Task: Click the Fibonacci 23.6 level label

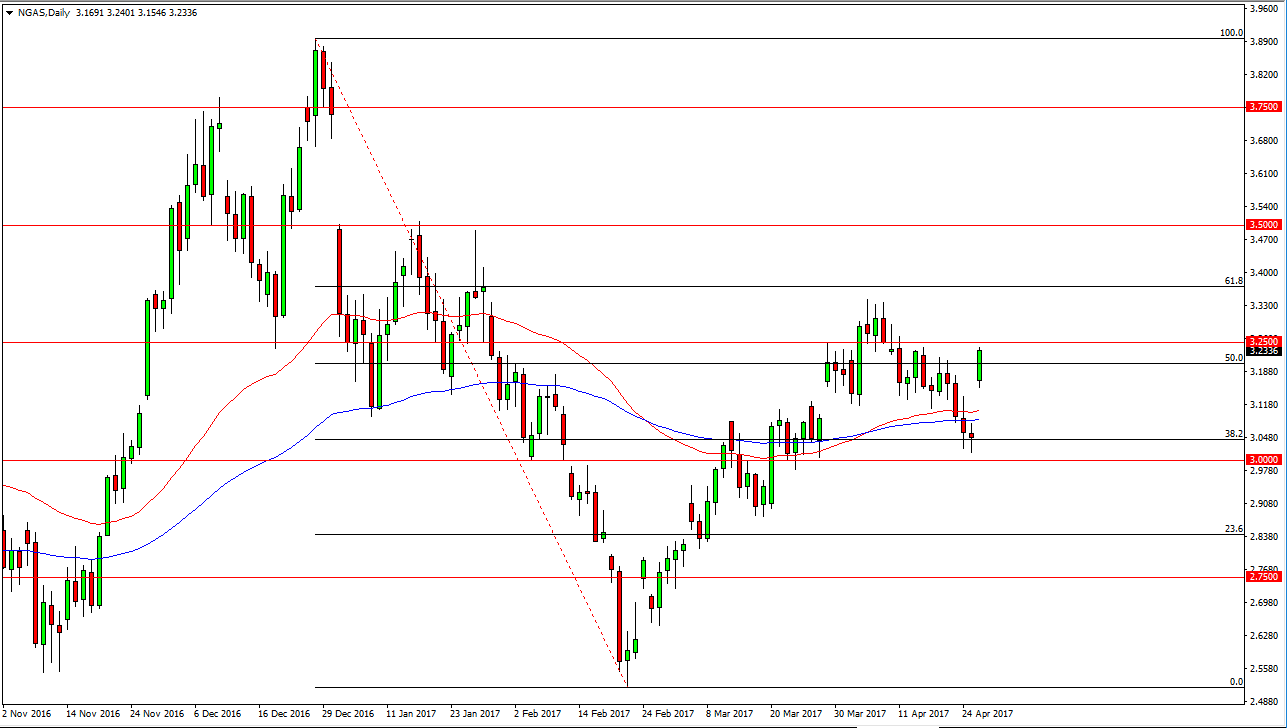Action: click(1233, 528)
